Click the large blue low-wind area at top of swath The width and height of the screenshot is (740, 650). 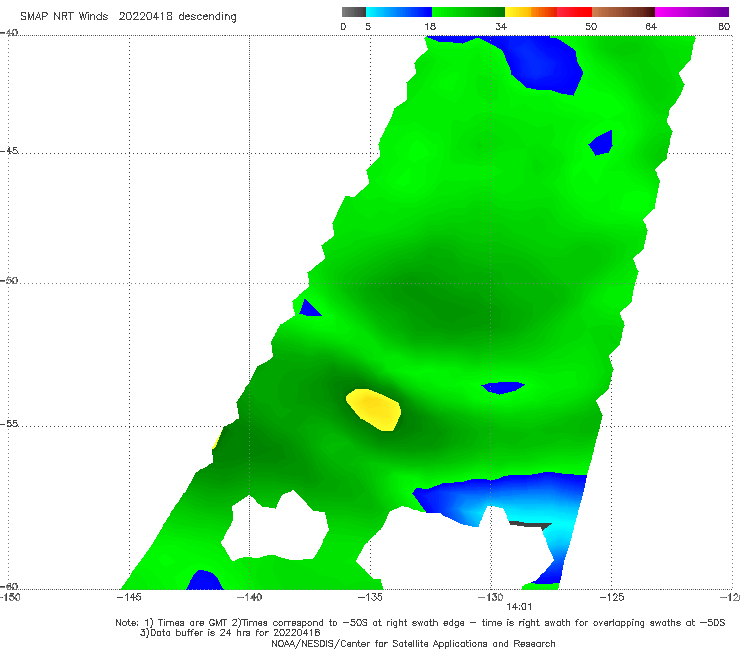tap(543, 64)
